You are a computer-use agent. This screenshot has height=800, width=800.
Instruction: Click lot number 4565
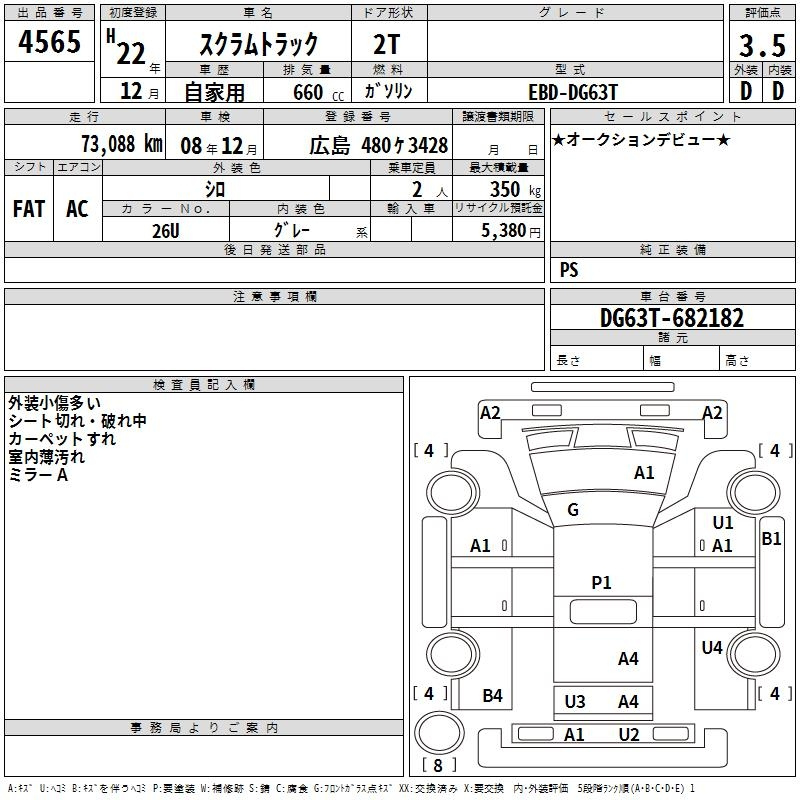(x=50, y=44)
